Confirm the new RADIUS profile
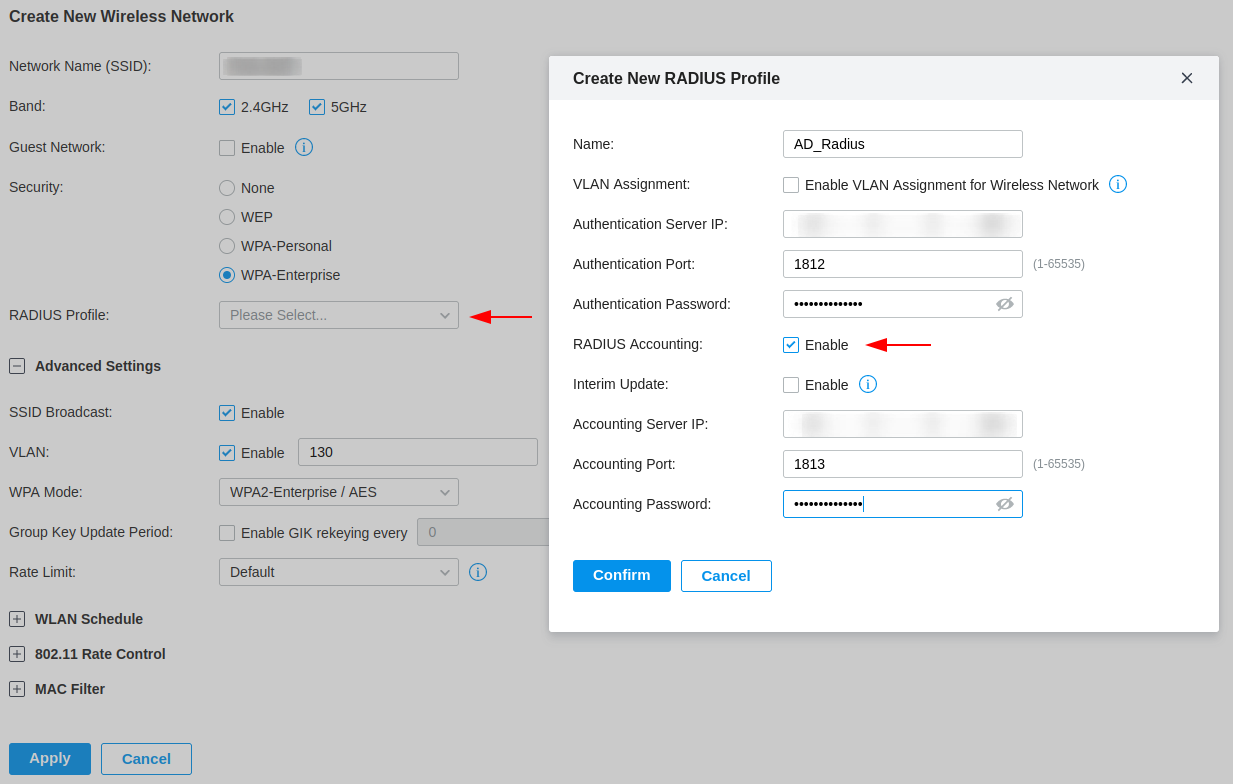 (x=622, y=576)
